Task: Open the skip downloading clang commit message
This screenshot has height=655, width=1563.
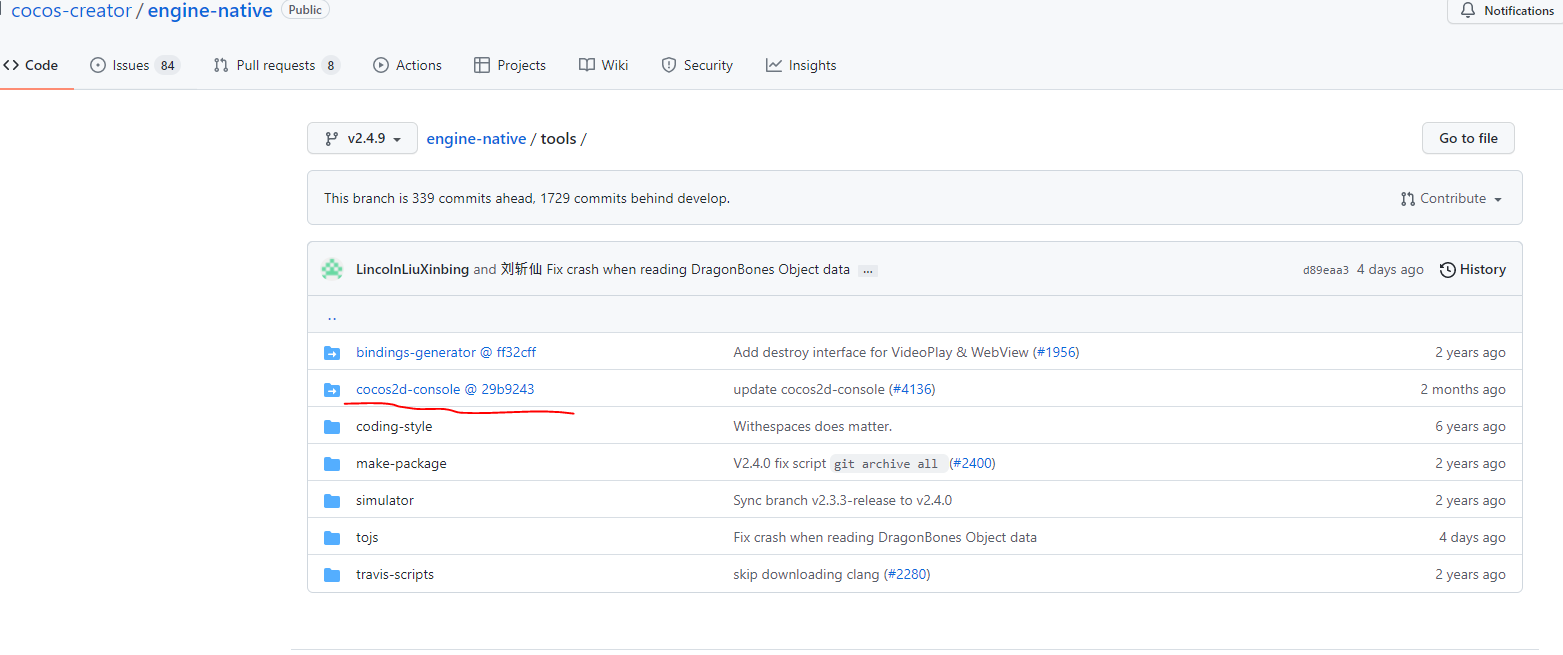Action: [806, 574]
